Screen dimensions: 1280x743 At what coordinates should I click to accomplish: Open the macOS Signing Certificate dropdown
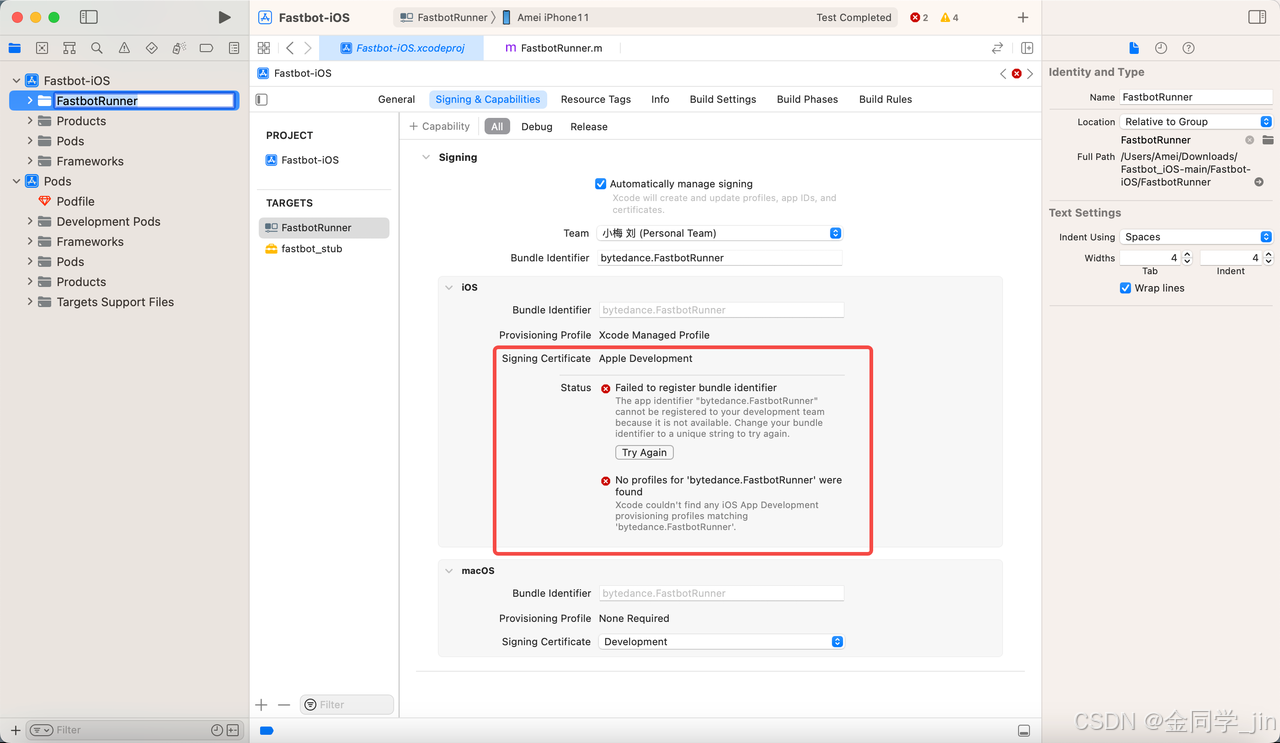click(x=720, y=642)
